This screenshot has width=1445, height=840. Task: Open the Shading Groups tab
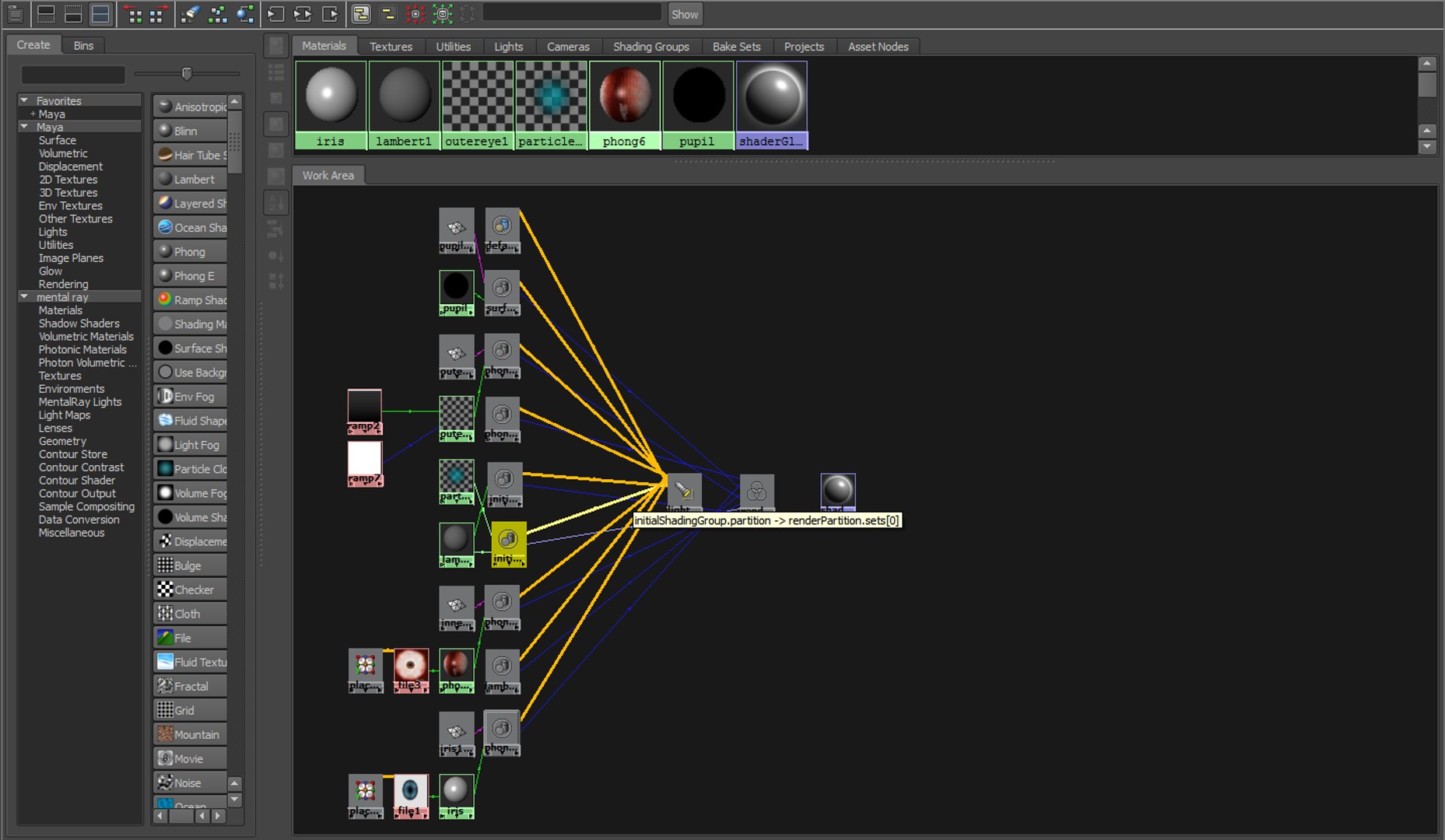651,47
